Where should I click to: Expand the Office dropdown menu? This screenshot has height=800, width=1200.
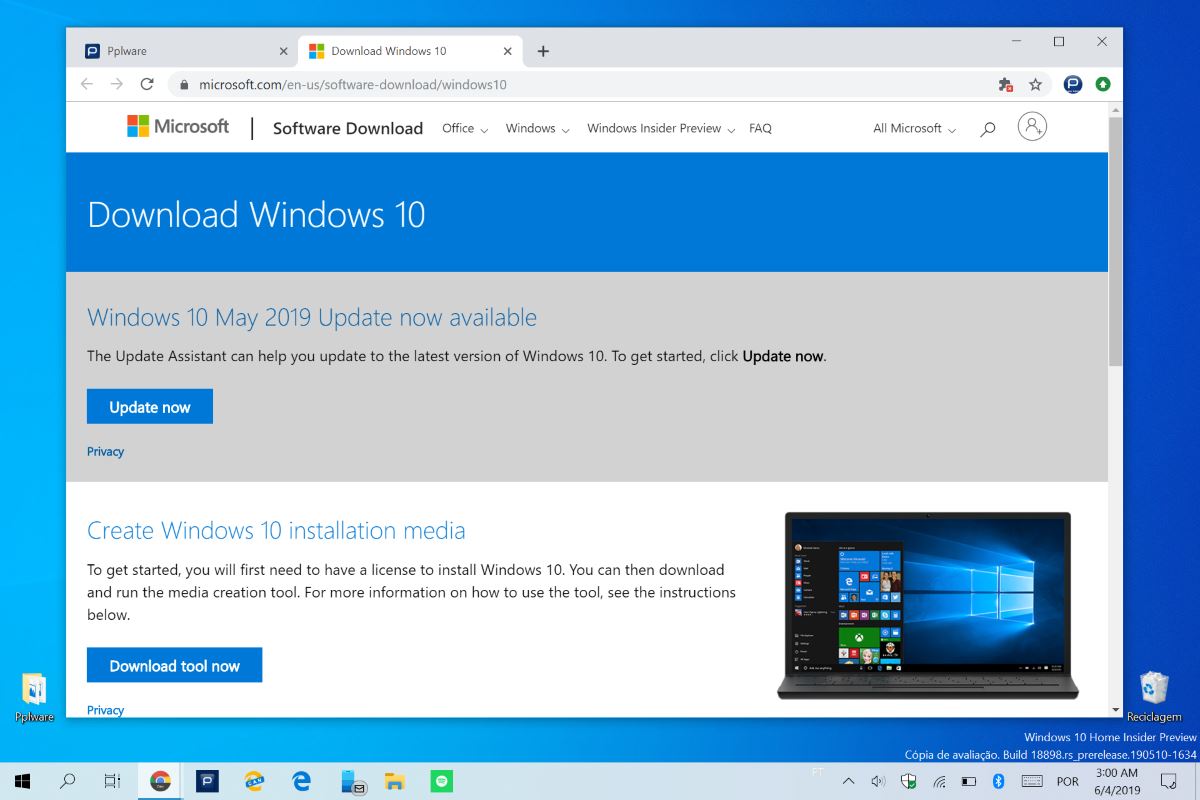click(x=464, y=128)
